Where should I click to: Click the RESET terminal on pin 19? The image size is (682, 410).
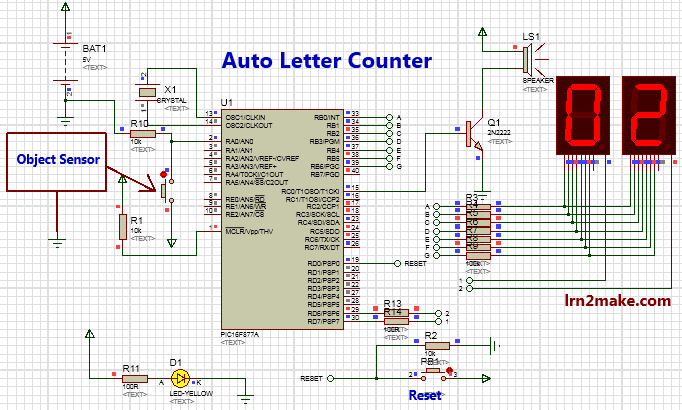coord(397,263)
